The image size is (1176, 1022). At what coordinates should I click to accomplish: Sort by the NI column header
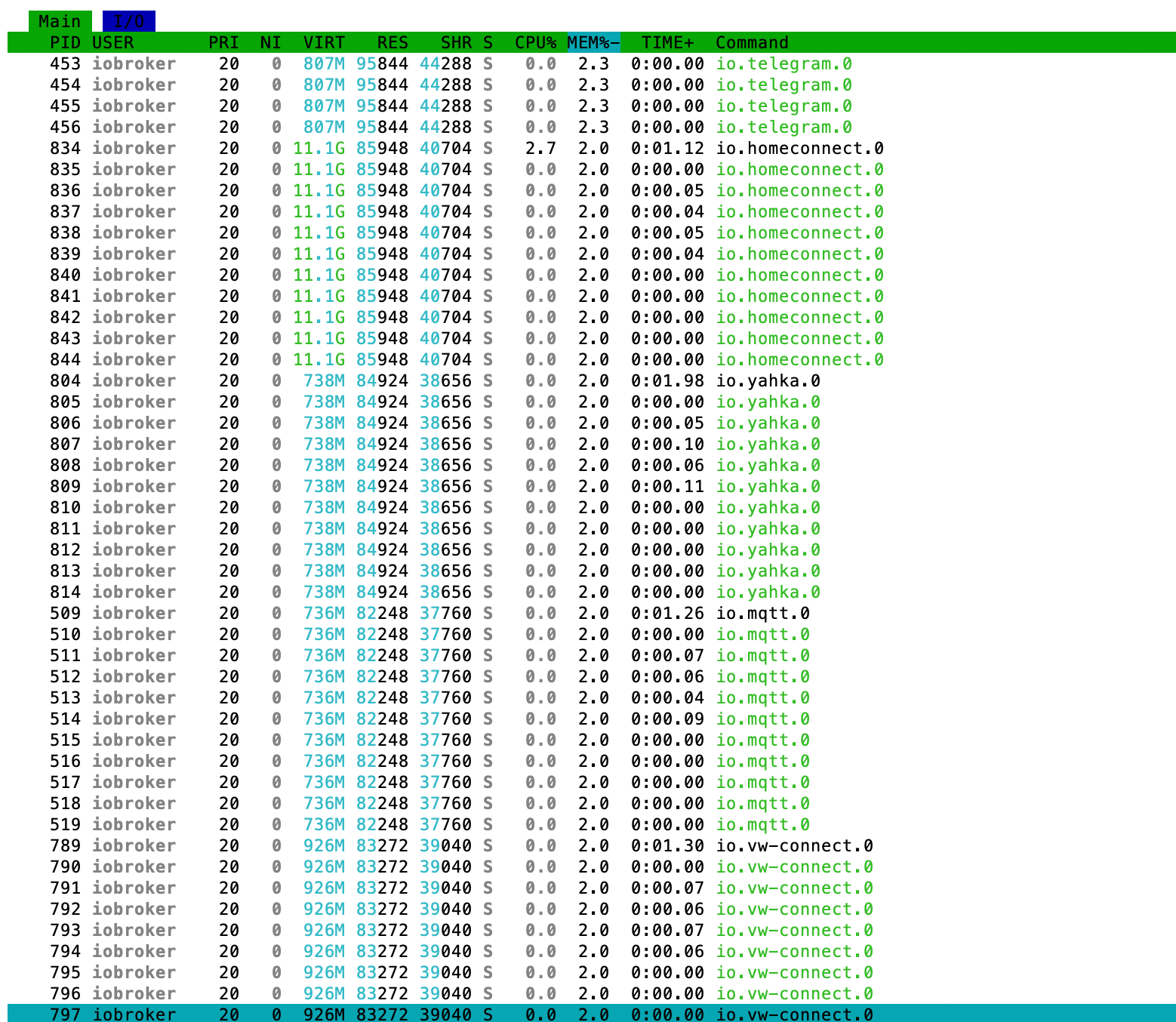click(x=271, y=42)
